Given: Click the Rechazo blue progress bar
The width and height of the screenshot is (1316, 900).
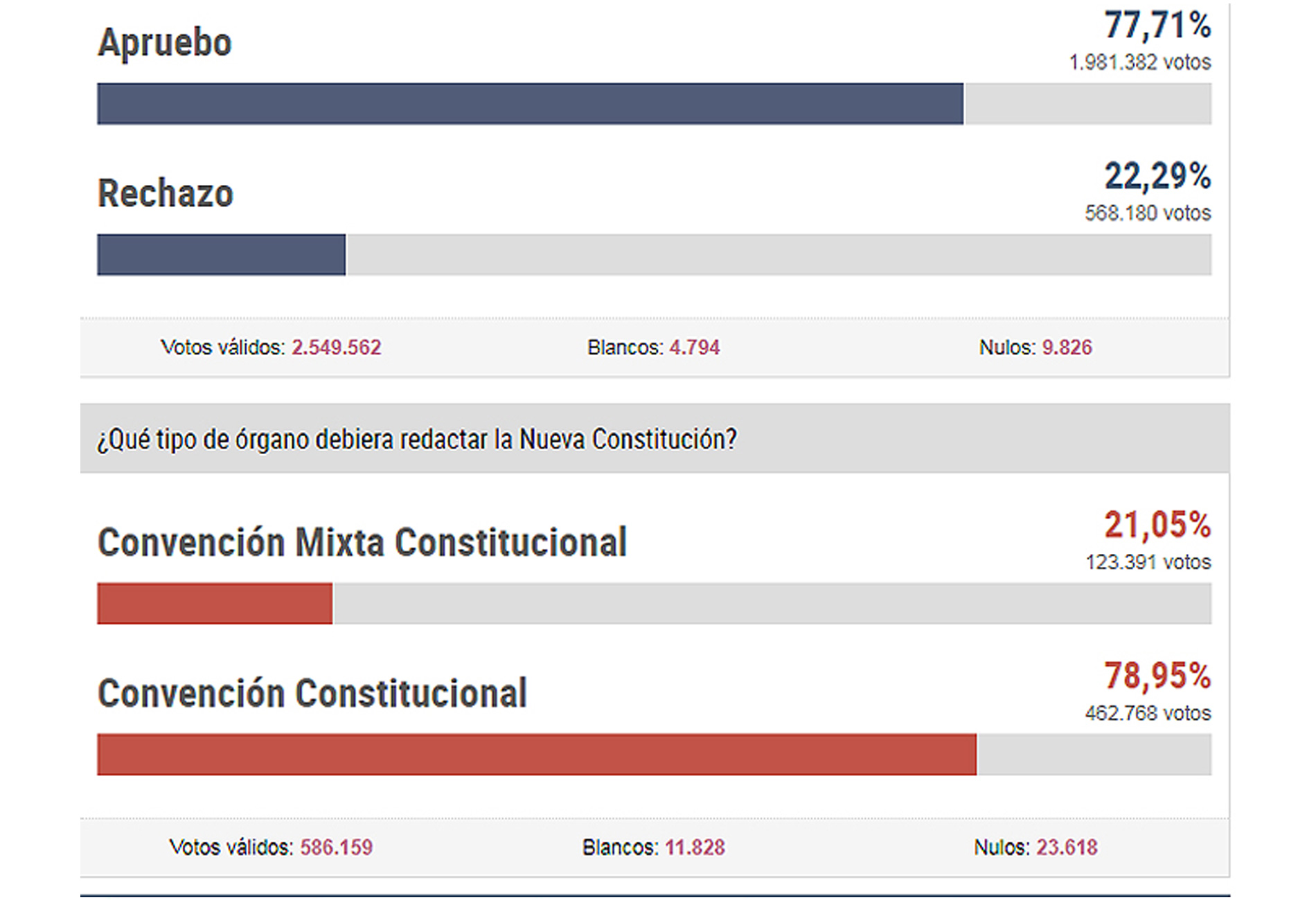Looking at the screenshot, I should point(221,255).
